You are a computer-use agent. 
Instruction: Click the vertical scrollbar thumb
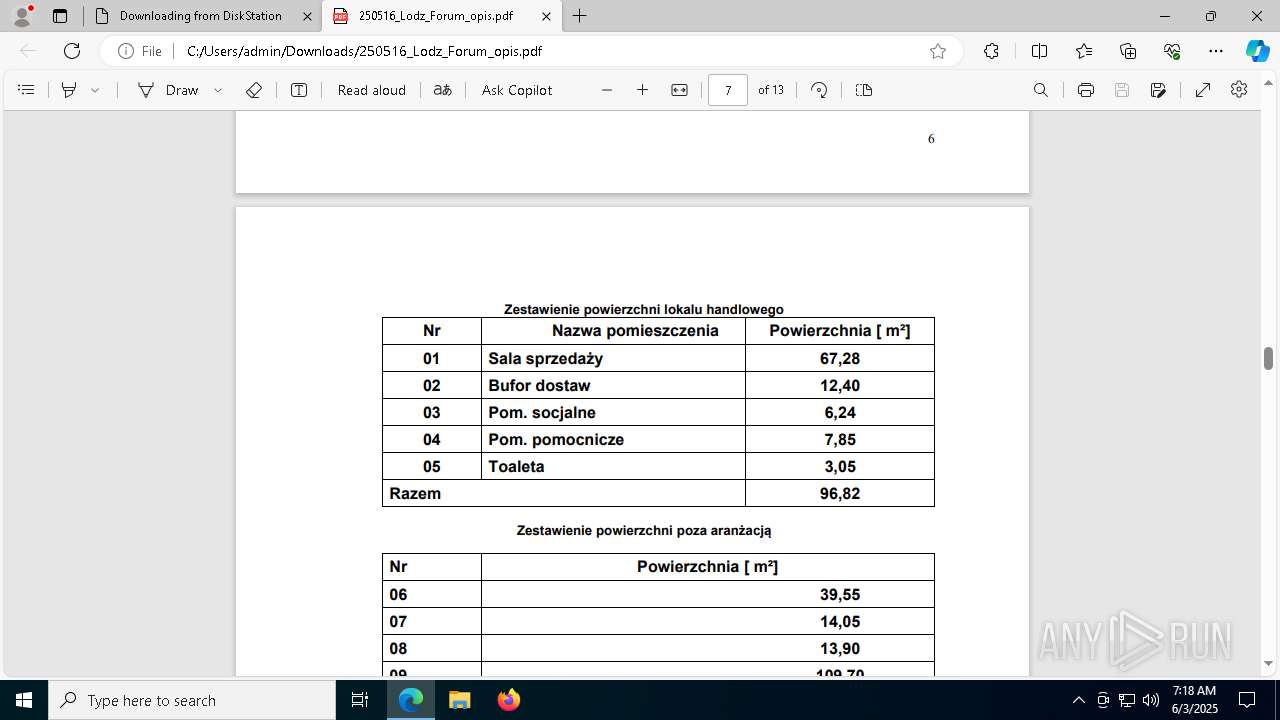(1268, 358)
